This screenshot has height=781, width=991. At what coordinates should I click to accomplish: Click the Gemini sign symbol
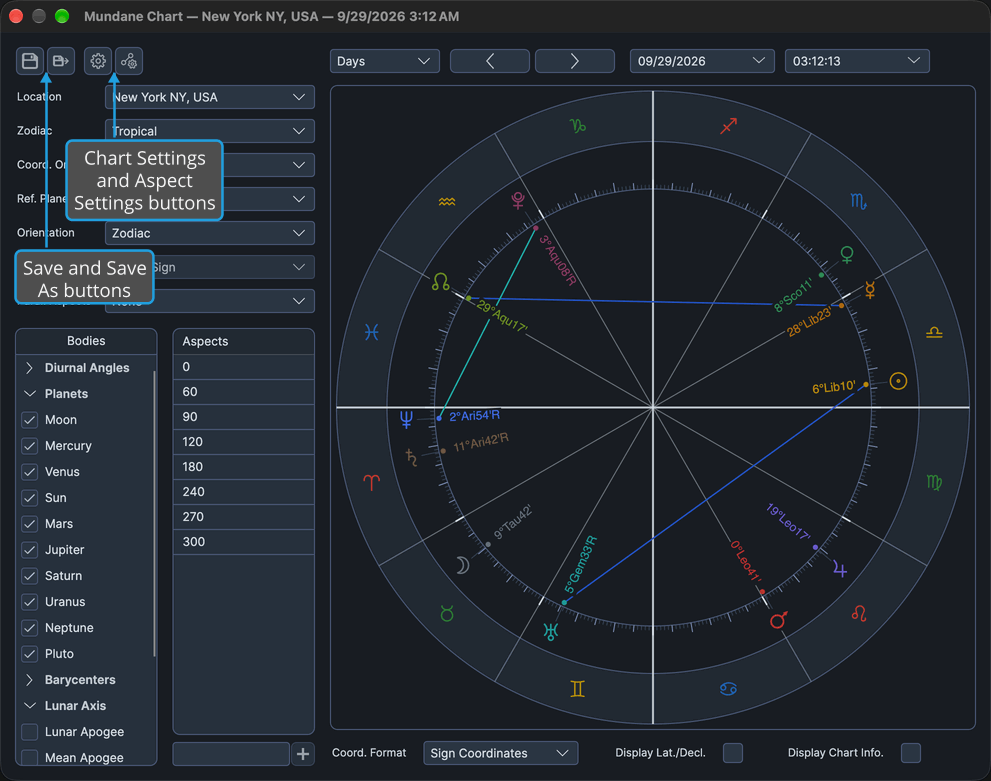578,689
